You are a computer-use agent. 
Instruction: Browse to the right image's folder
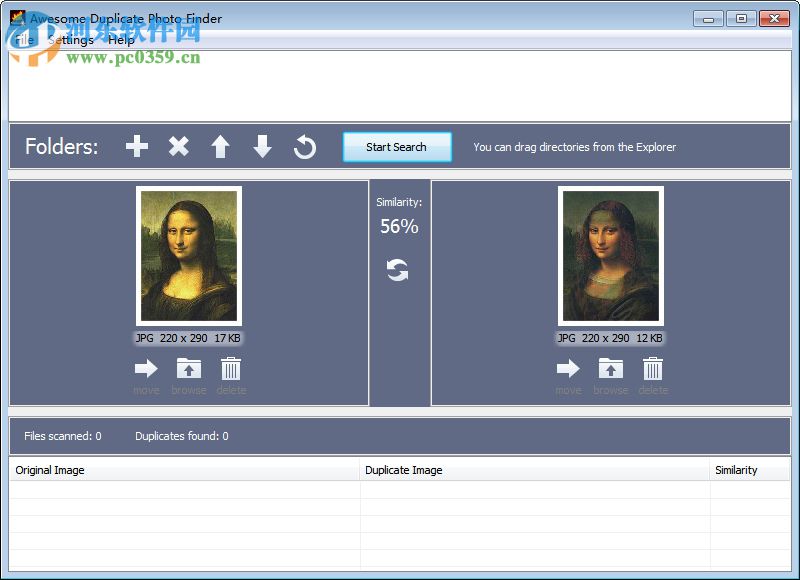tap(611, 368)
